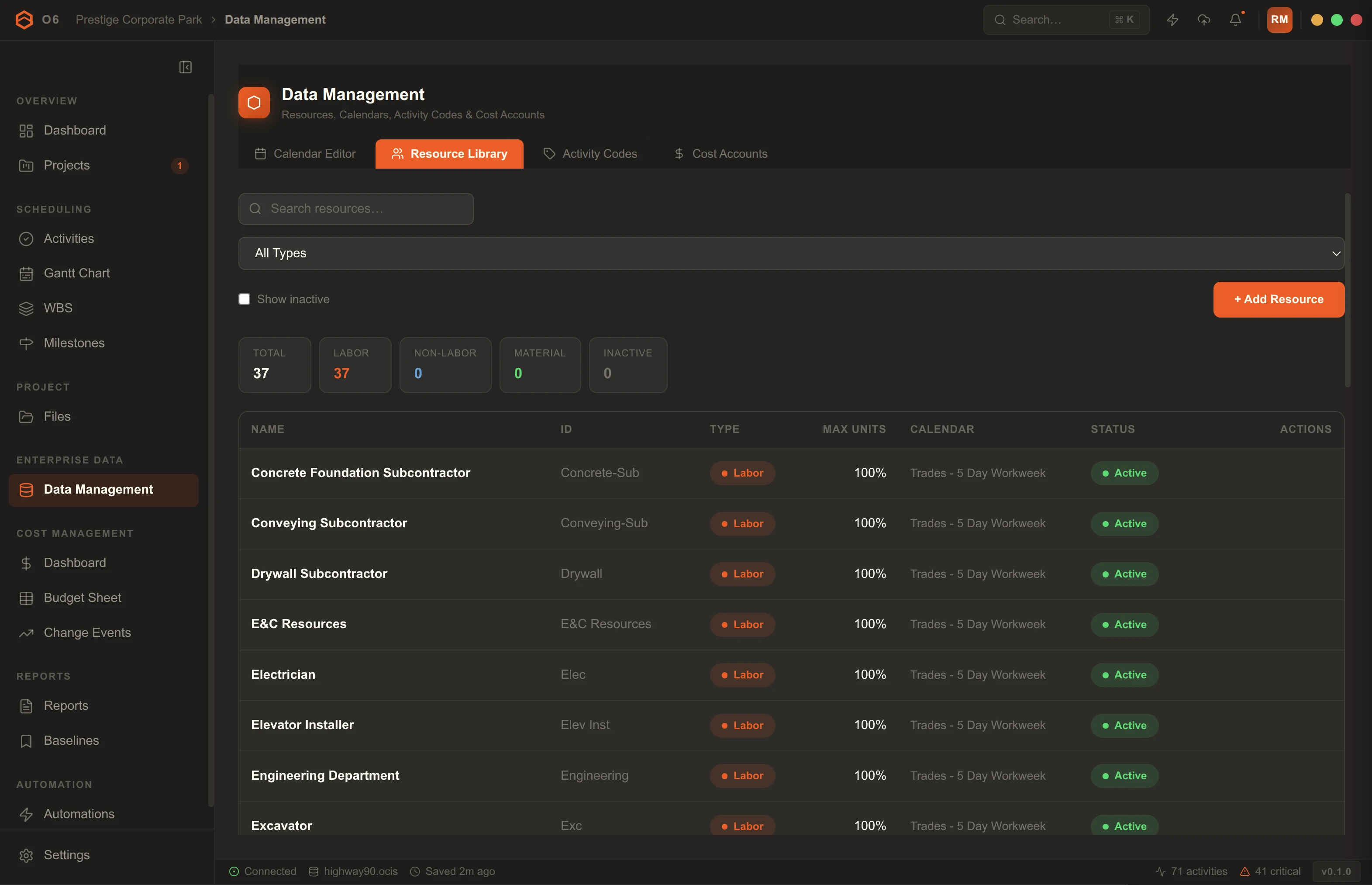Click the Excavator resource name
This screenshot has width=1372, height=885.
281,826
